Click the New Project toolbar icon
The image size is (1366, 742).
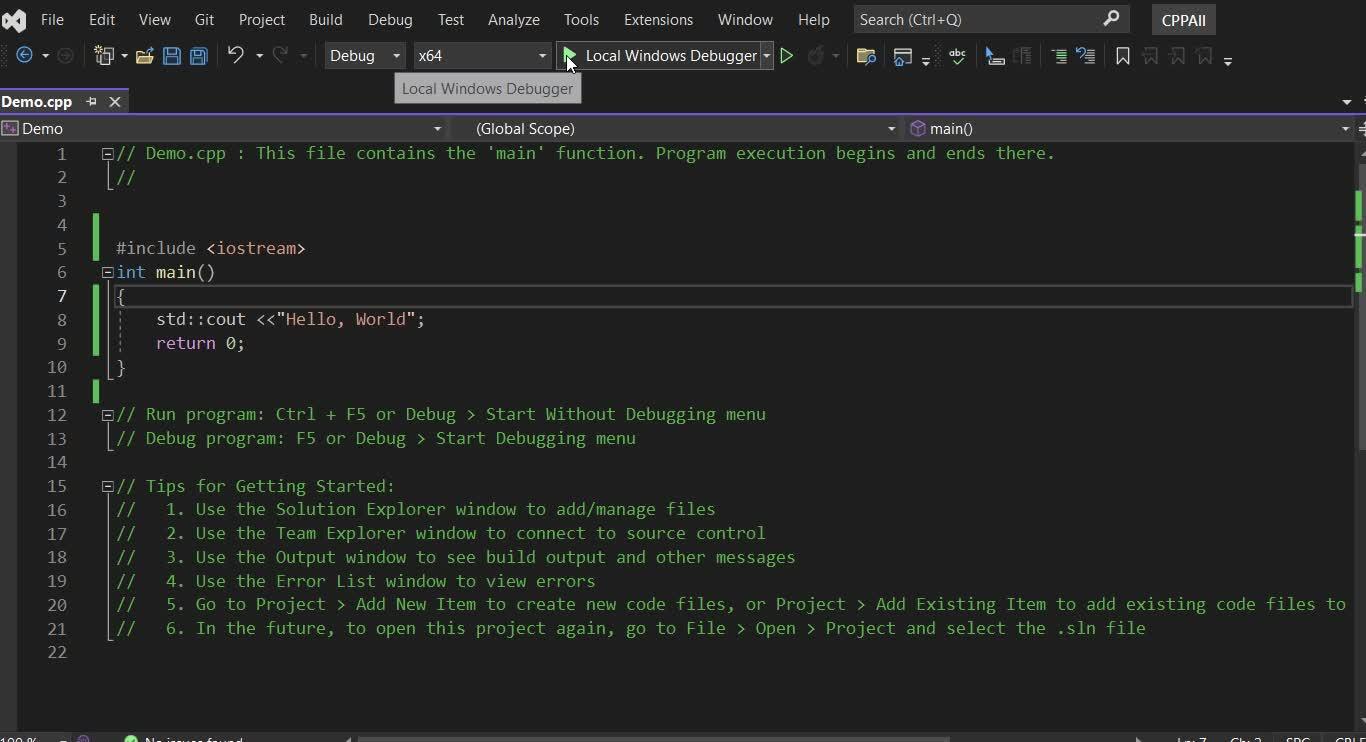104,56
